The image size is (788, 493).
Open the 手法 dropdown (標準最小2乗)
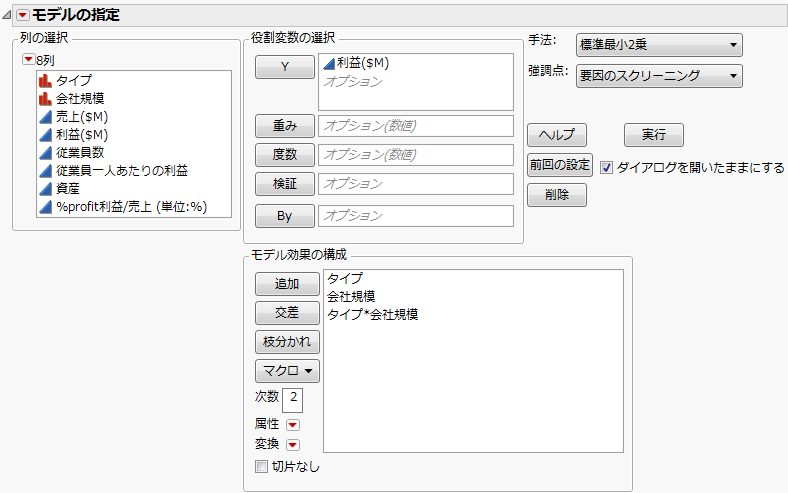[x=659, y=45]
